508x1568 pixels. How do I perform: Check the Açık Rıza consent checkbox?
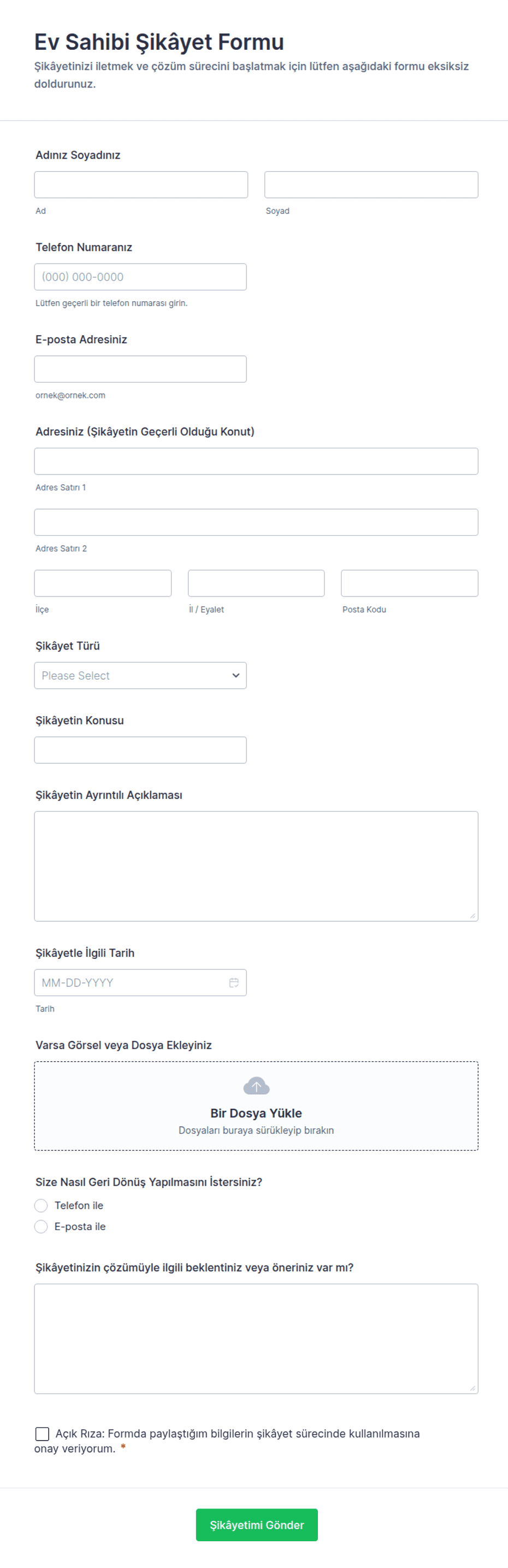click(42, 1434)
